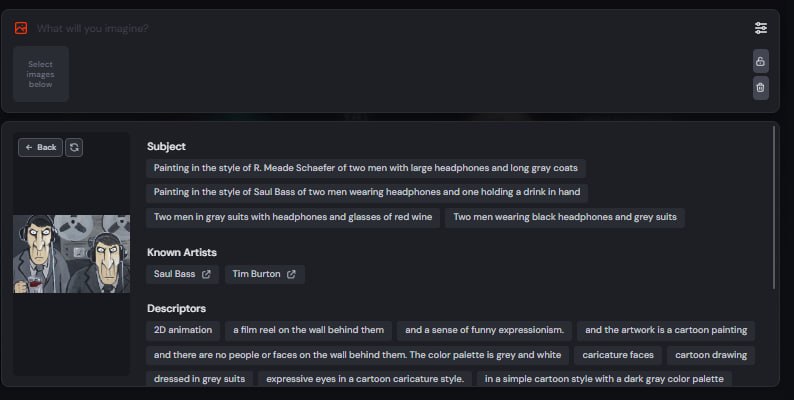Pick 'Two men wearing black headphones' chip
The height and width of the screenshot is (400, 794).
(565, 217)
